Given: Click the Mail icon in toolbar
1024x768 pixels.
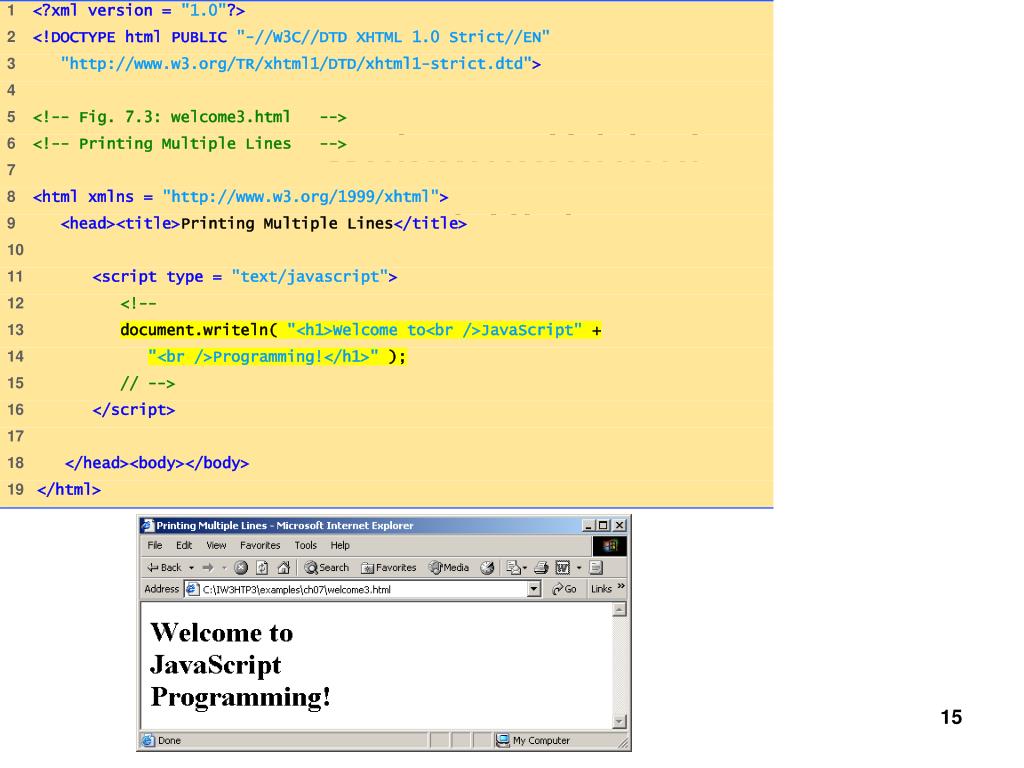Looking at the screenshot, I should click(x=513, y=568).
